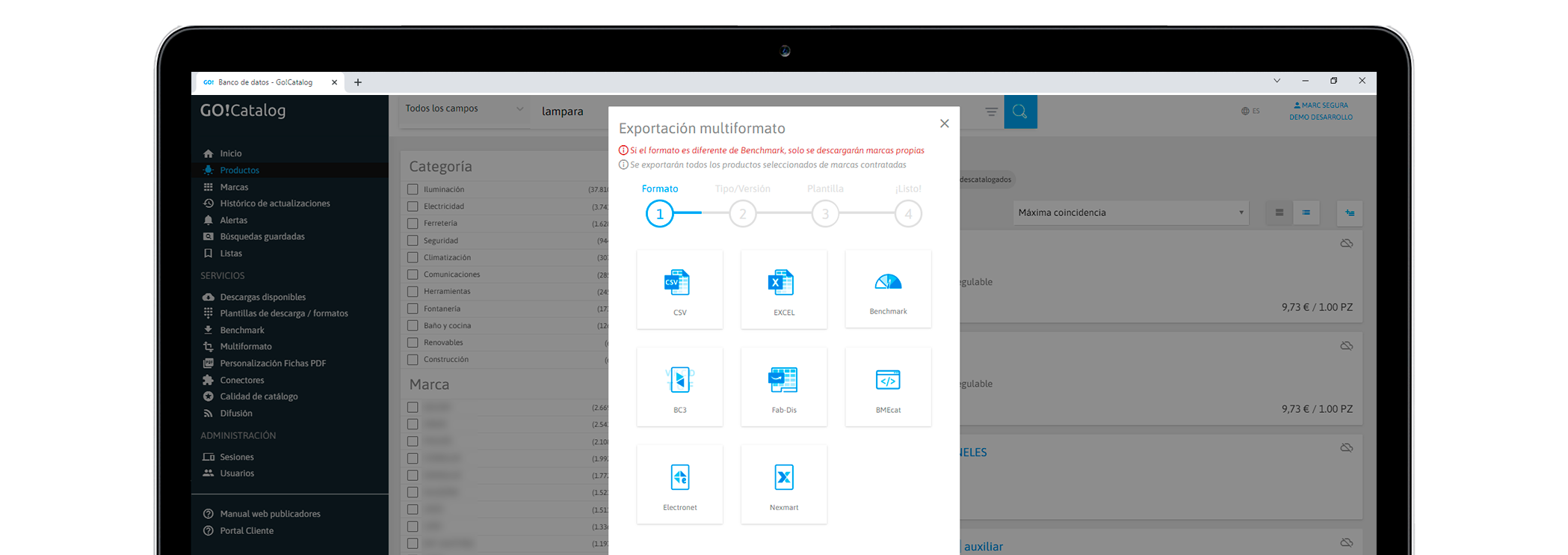Screen dimensions: 1568x555
Task: Tick the Herramientas category checkbox
Action: (413, 291)
